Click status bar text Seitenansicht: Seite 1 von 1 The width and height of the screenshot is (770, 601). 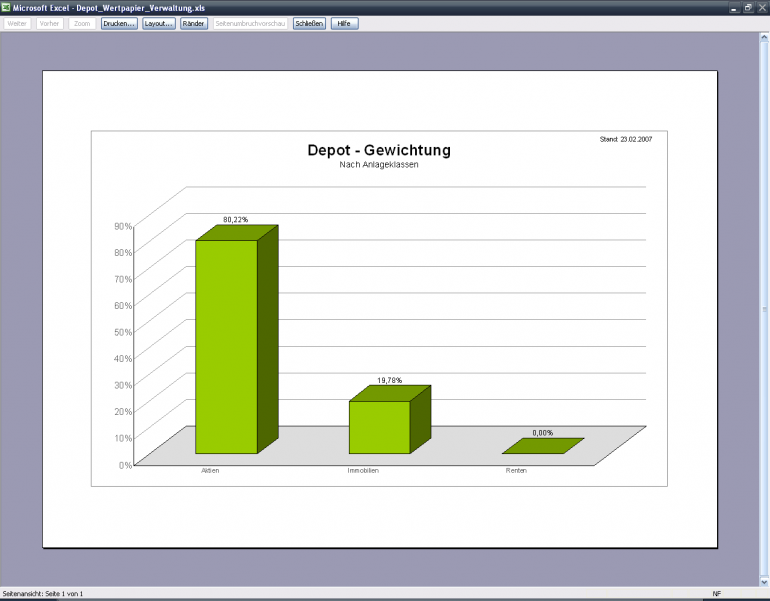pyautogui.click(x=43, y=594)
